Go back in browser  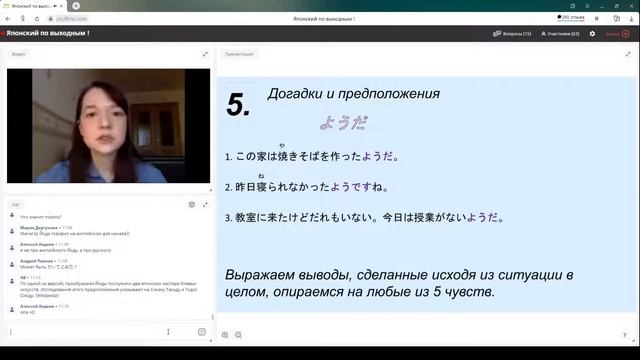pyautogui.click(x=8, y=19)
